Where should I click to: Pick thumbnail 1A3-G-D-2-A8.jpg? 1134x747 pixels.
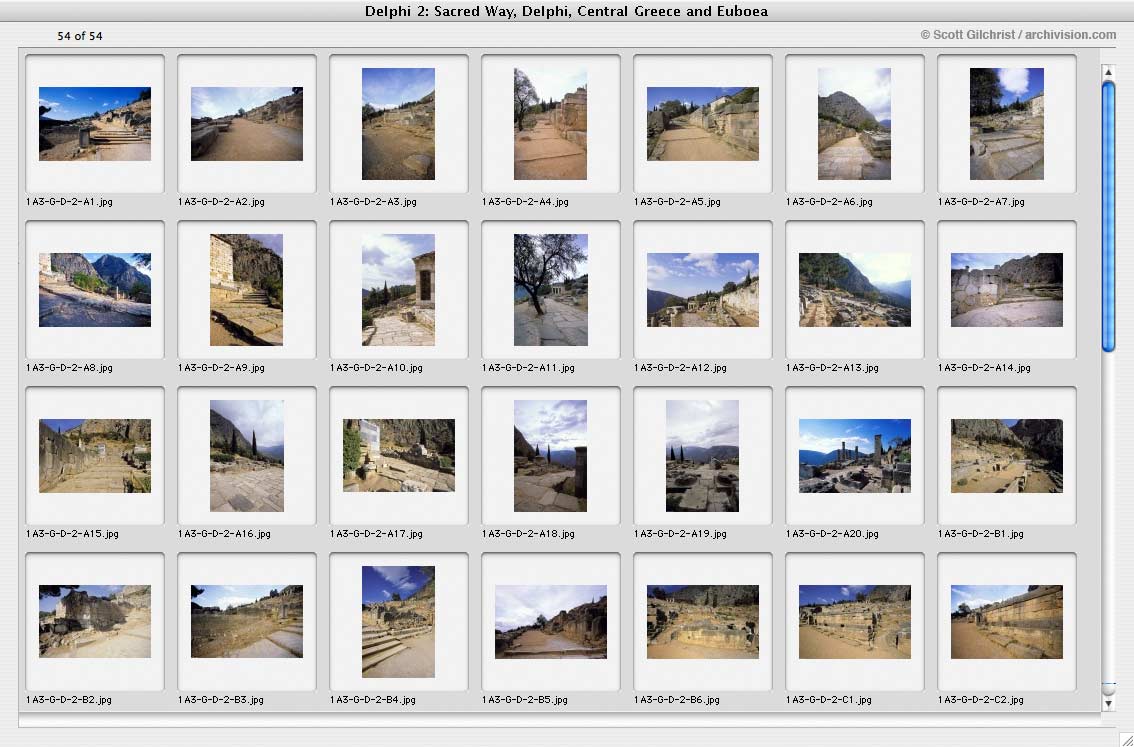tap(95, 290)
